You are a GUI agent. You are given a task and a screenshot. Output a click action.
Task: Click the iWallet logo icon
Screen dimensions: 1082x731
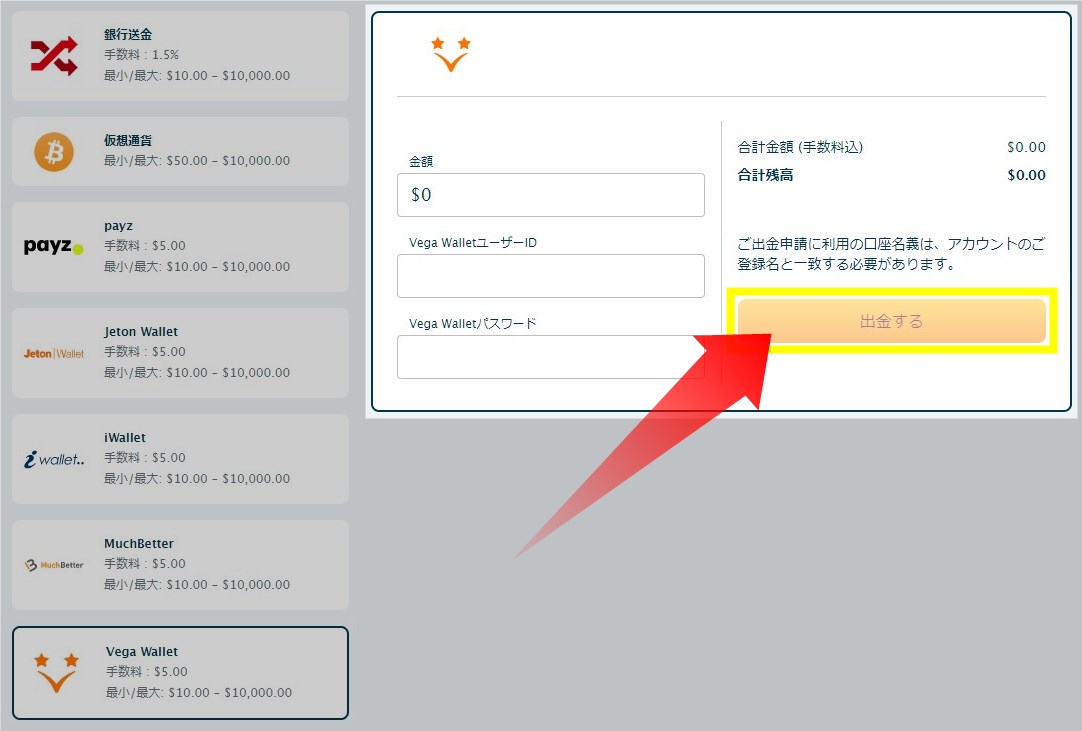coord(54,459)
